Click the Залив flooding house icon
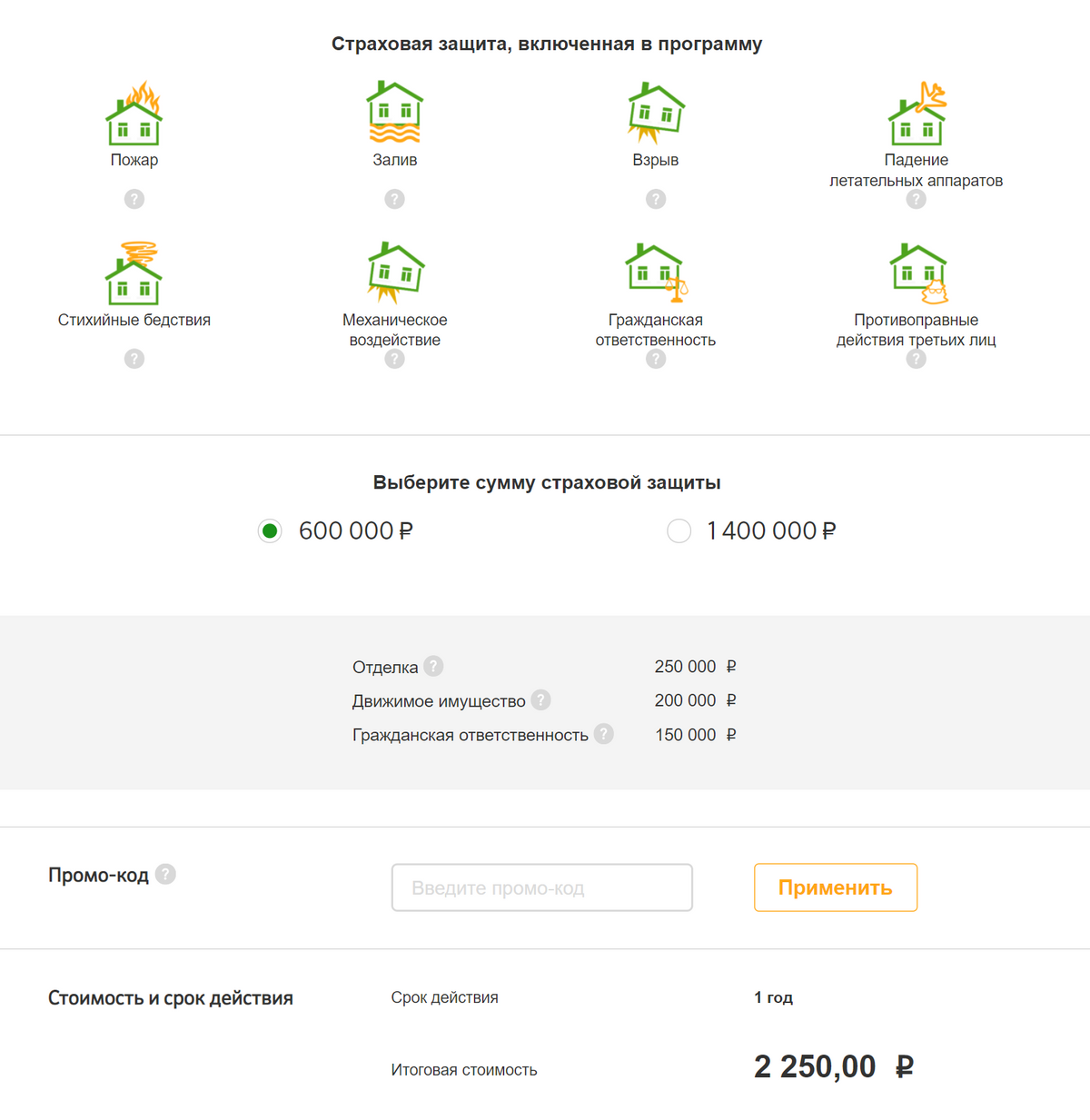Screen dimensions: 1090x1120 (394, 113)
